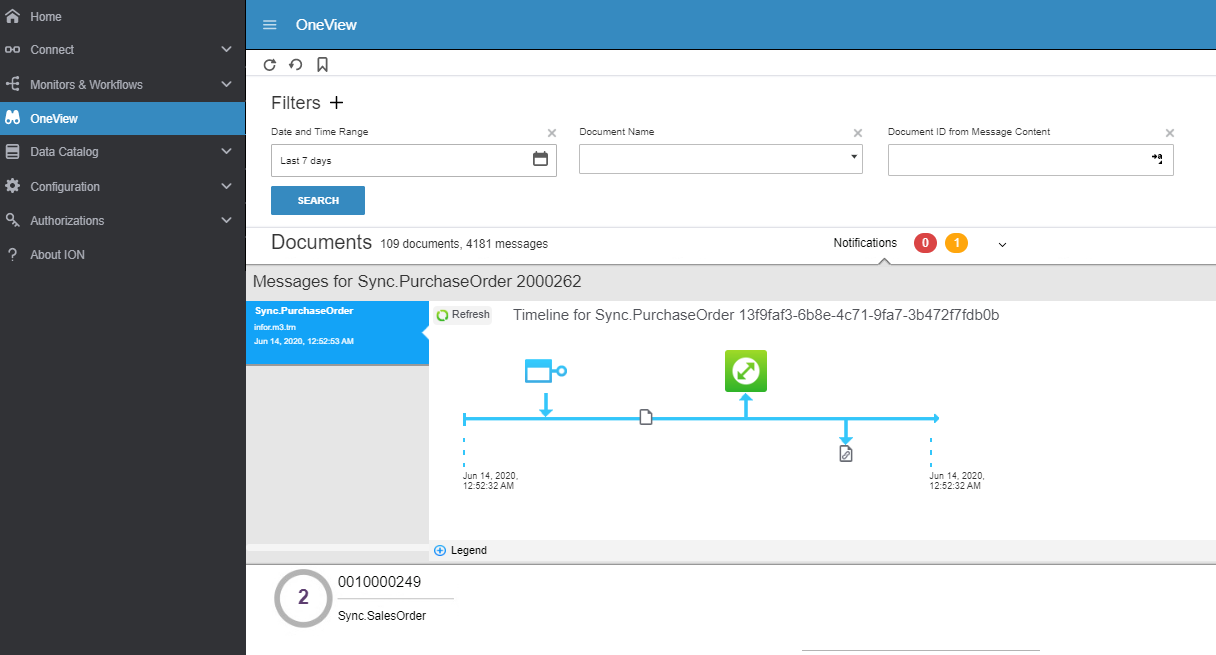Expand the Notifications chevron
The width and height of the screenshot is (1216, 655).
click(x=1002, y=244)
